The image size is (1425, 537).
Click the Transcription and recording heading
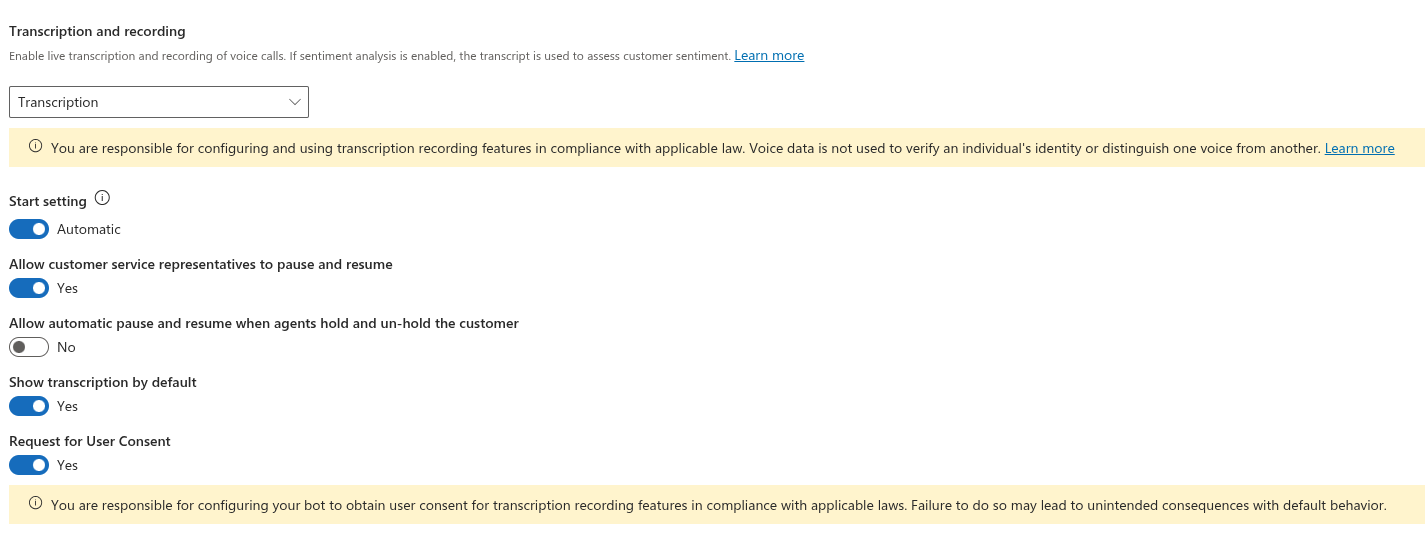pos(97,32)
